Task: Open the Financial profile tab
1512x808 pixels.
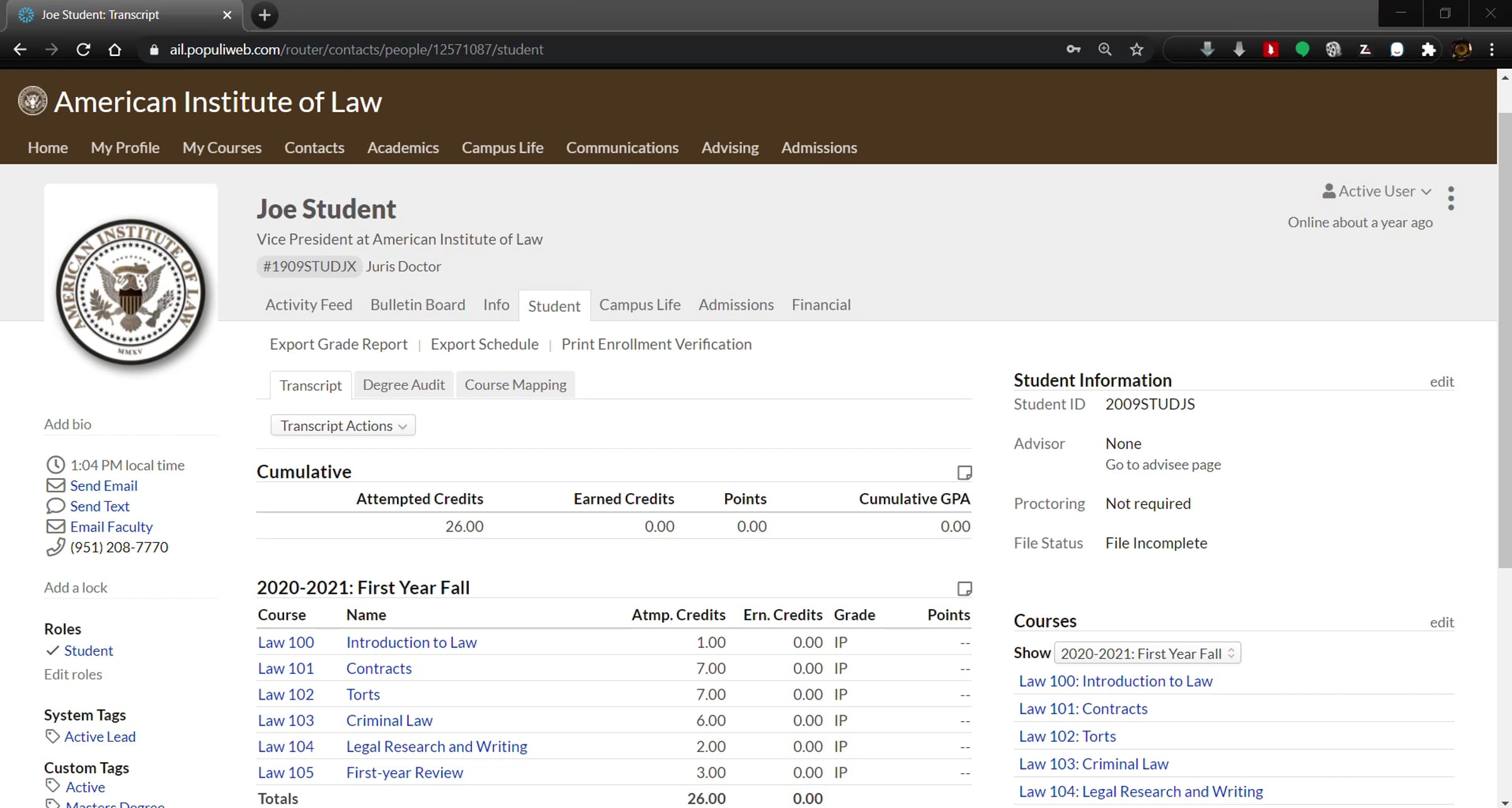Action: [x=820, y=305]
